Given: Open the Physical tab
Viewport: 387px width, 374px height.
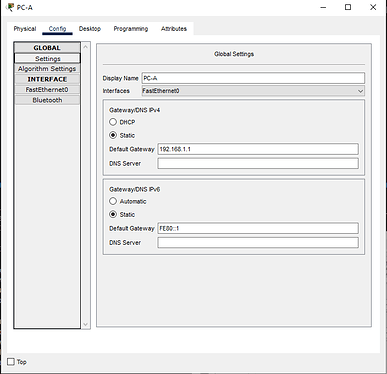Looking at the screenshot, I should coord(25,29).
